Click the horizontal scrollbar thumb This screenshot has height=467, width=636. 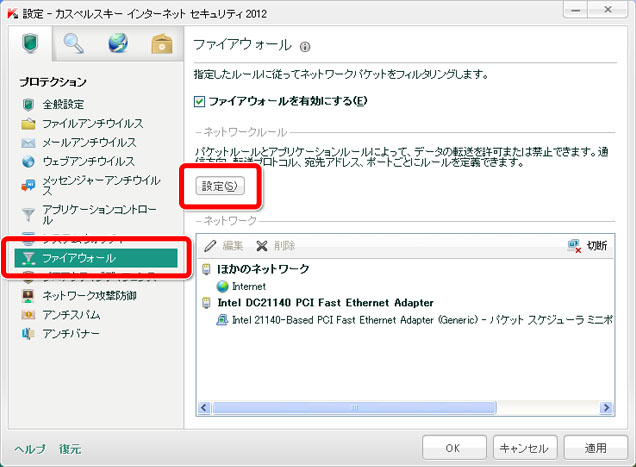354,407
